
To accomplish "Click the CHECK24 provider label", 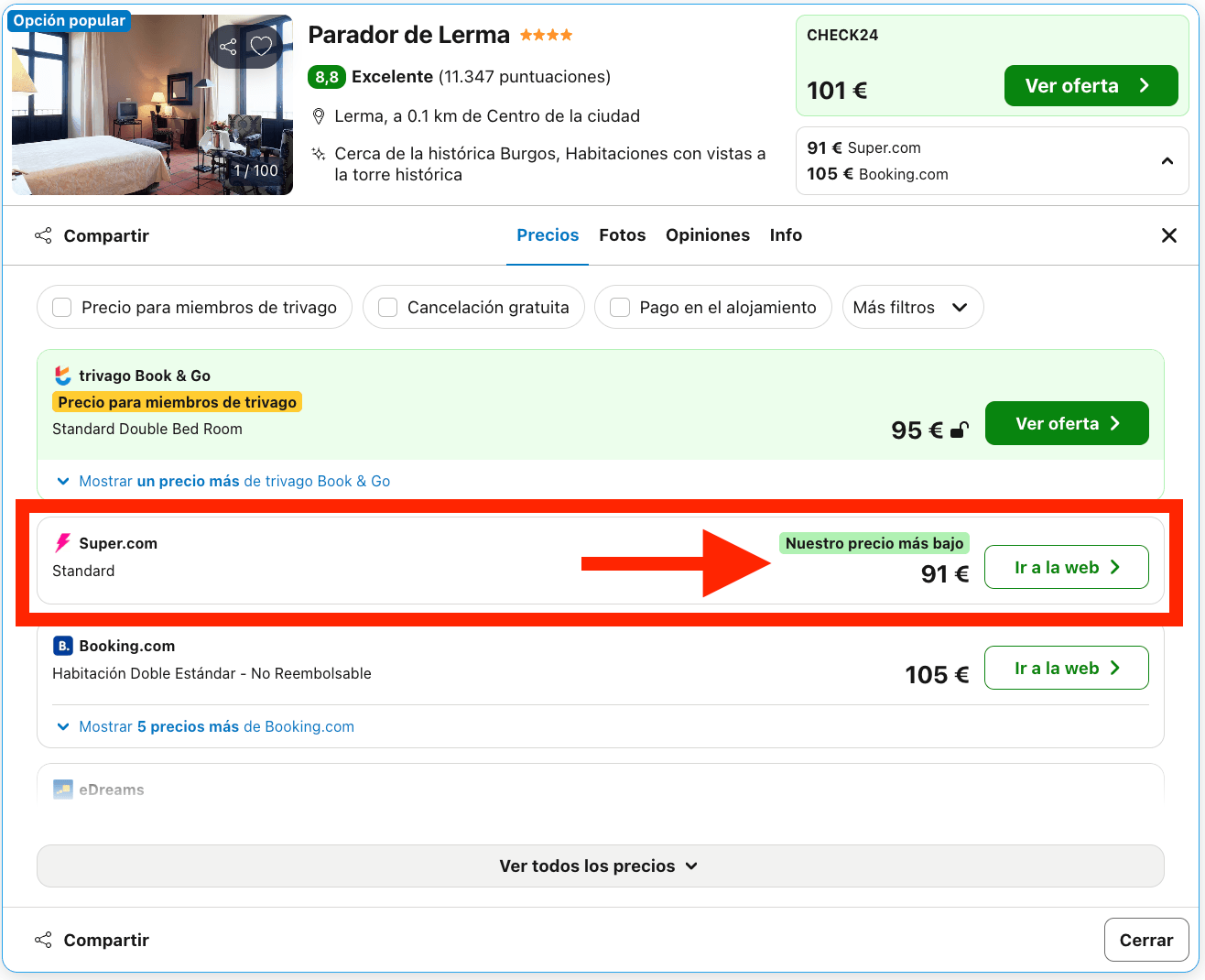I will (x=842, y=35).
